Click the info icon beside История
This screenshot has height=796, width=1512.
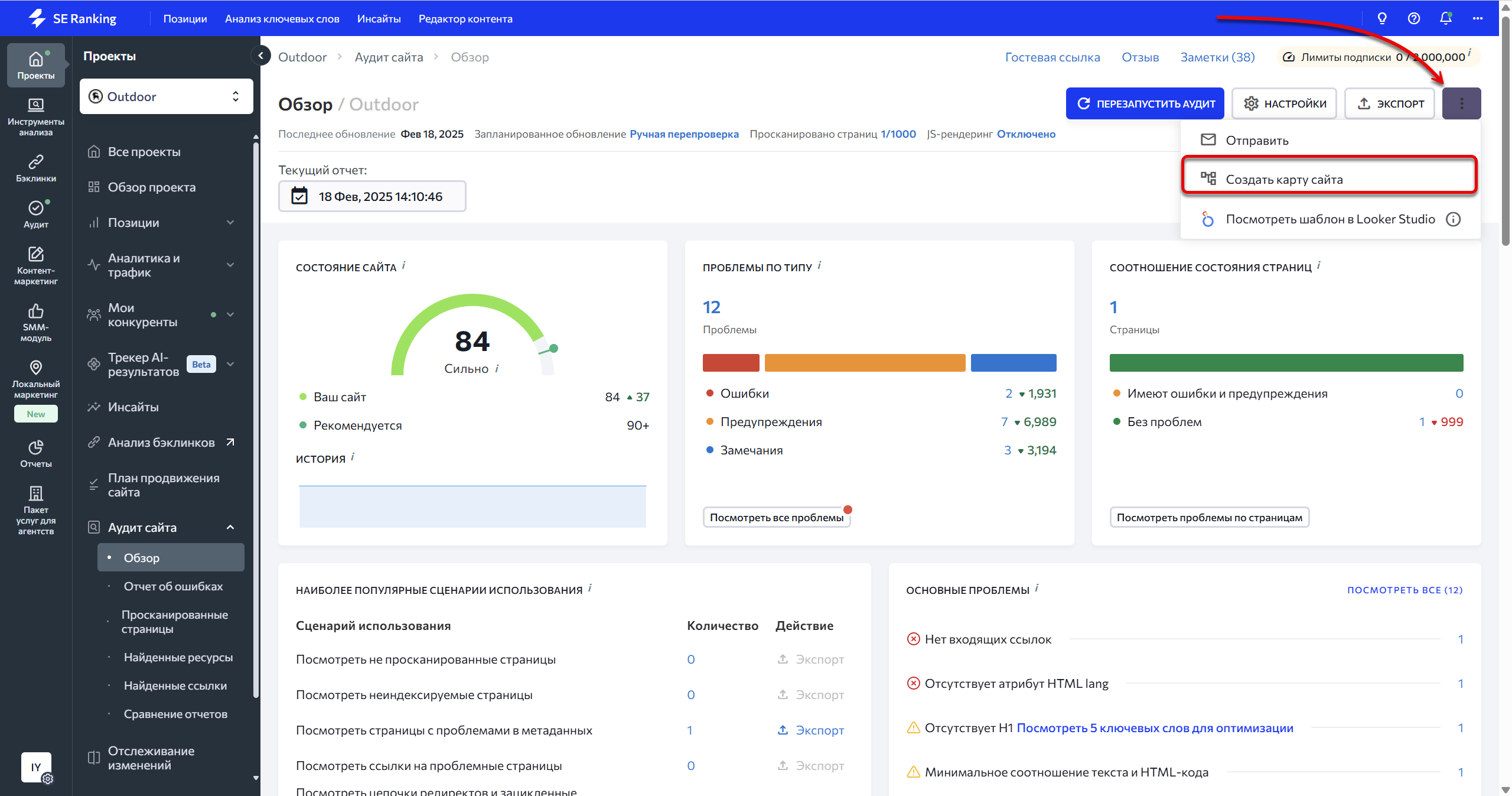point(353,457)
